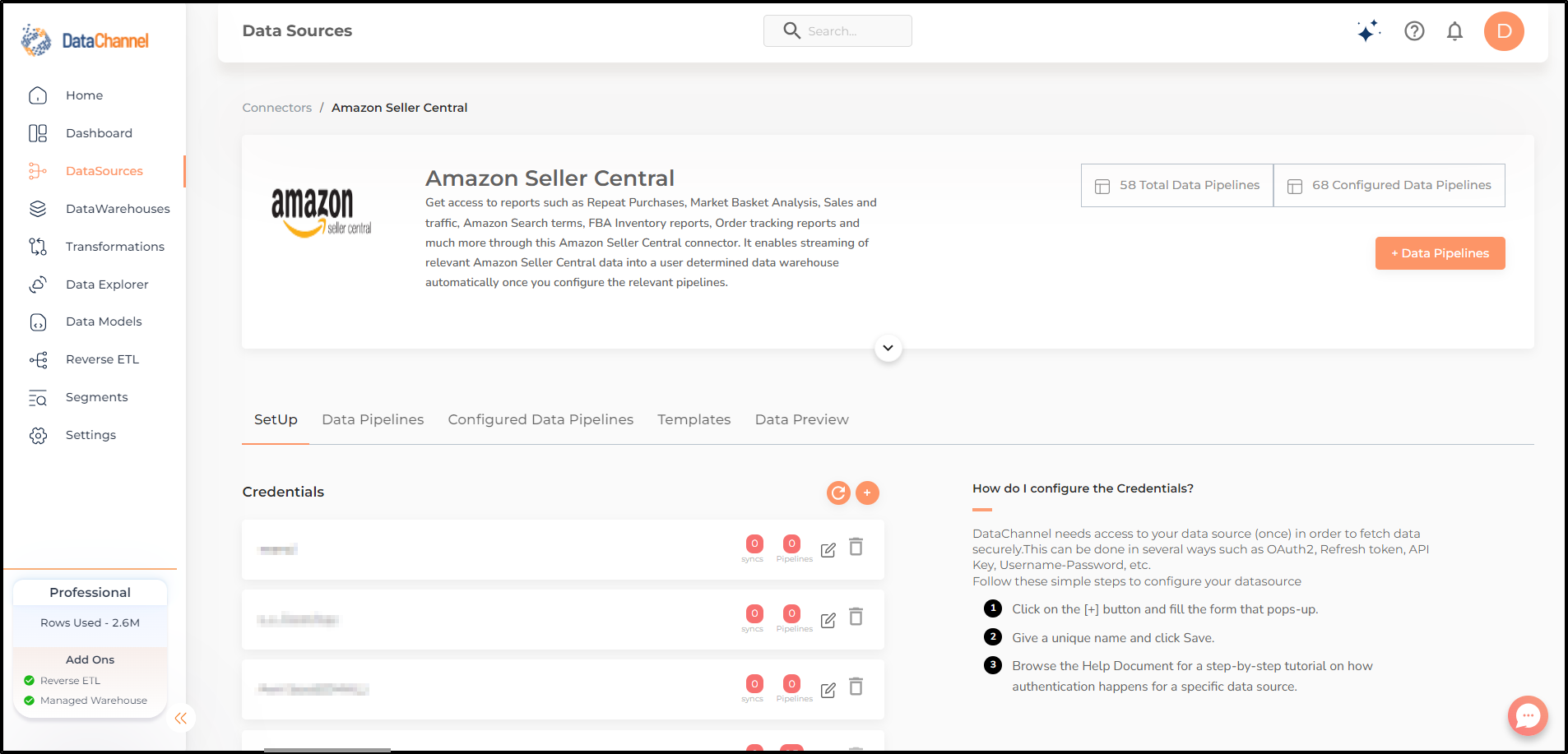This screenshot has height=754, width=1568.
Task: Click the Professional plan label
Action: pos(90,592)
